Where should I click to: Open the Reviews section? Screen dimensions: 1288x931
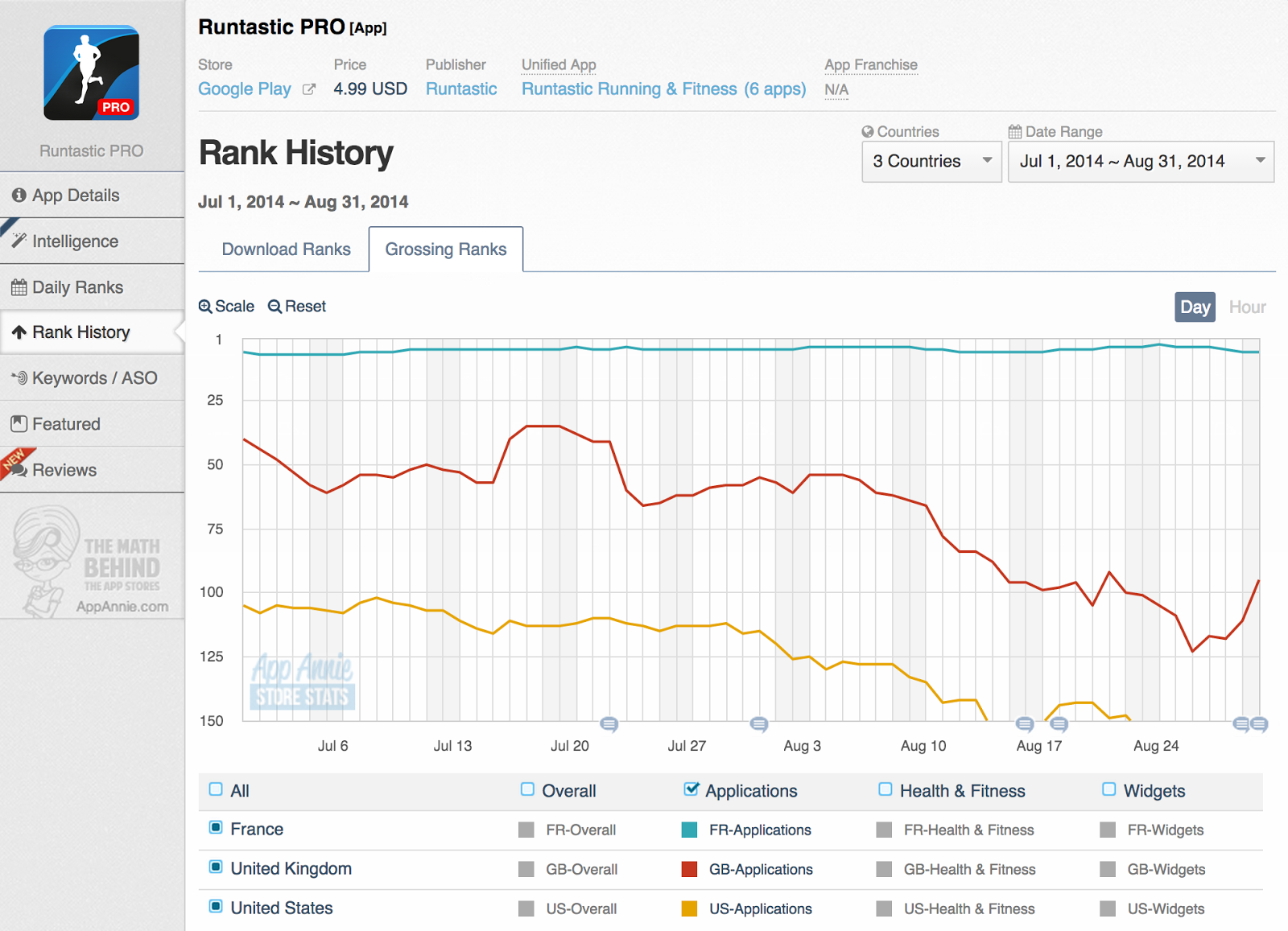[92, 470]
